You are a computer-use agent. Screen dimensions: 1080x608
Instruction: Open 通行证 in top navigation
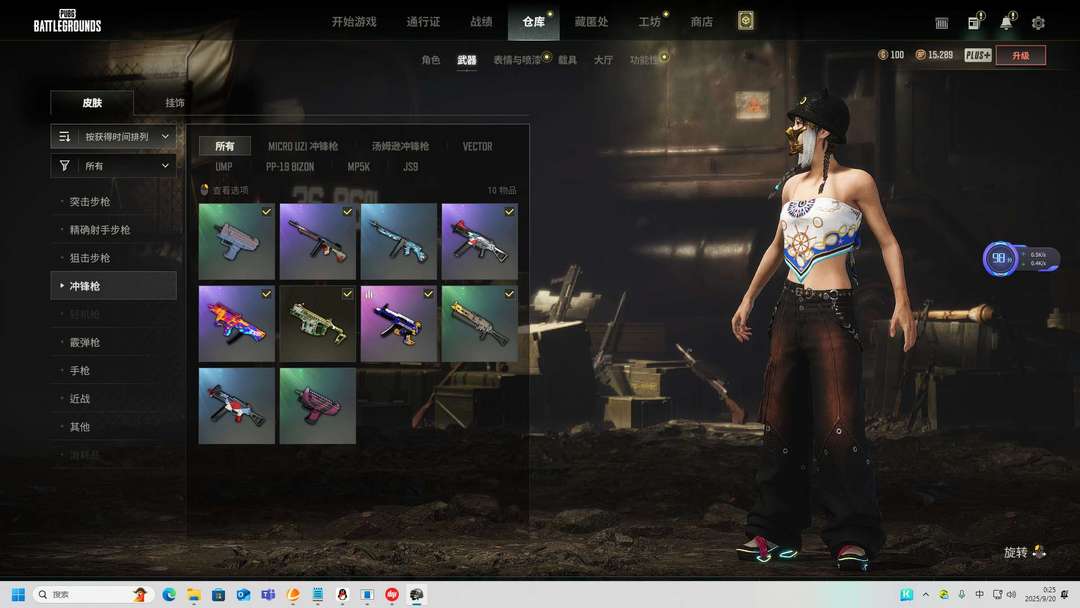[x=423, y=22]
